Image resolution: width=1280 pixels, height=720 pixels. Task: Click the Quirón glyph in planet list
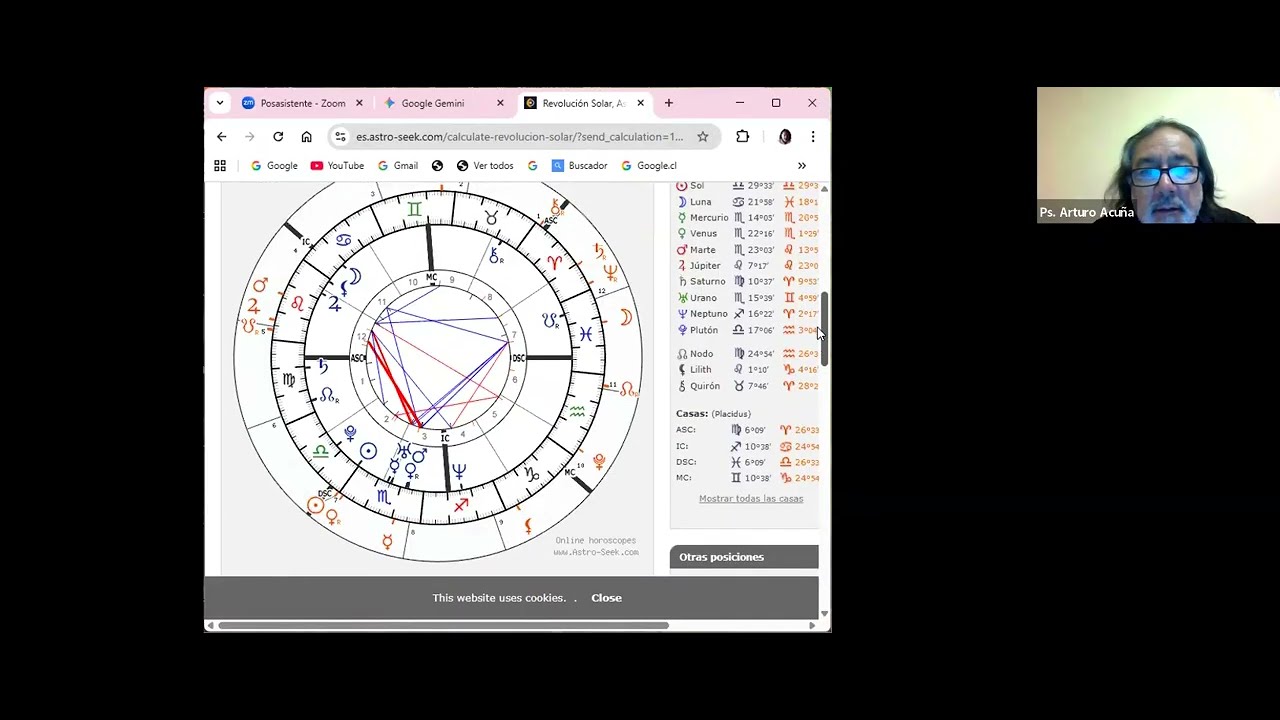[x=682, y=386]
